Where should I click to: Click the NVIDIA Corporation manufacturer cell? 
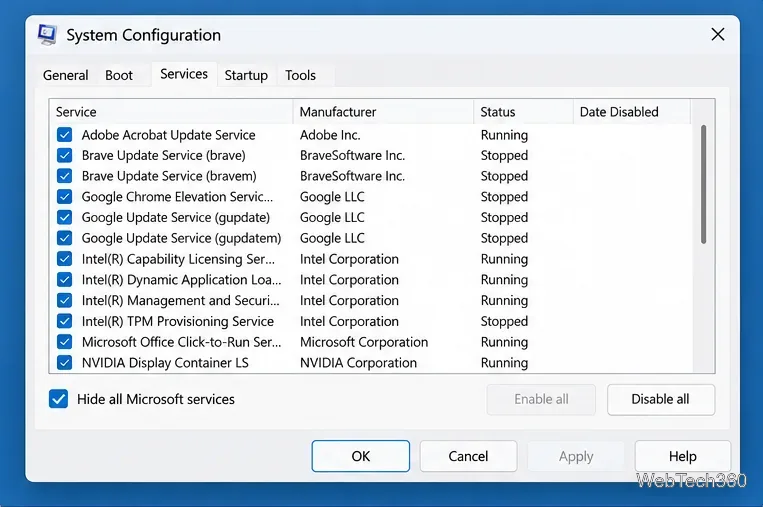click(358, 362)
